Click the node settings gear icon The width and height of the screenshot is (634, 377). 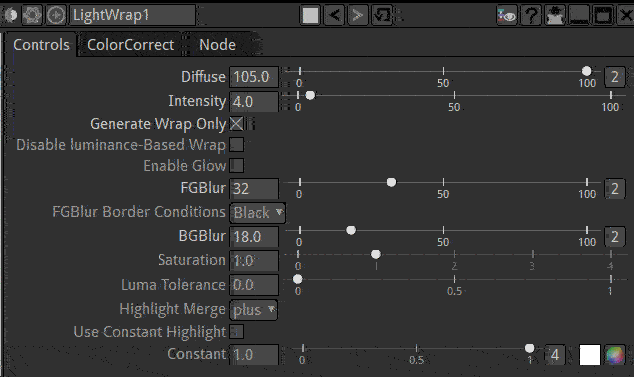[x=32, y=15]
